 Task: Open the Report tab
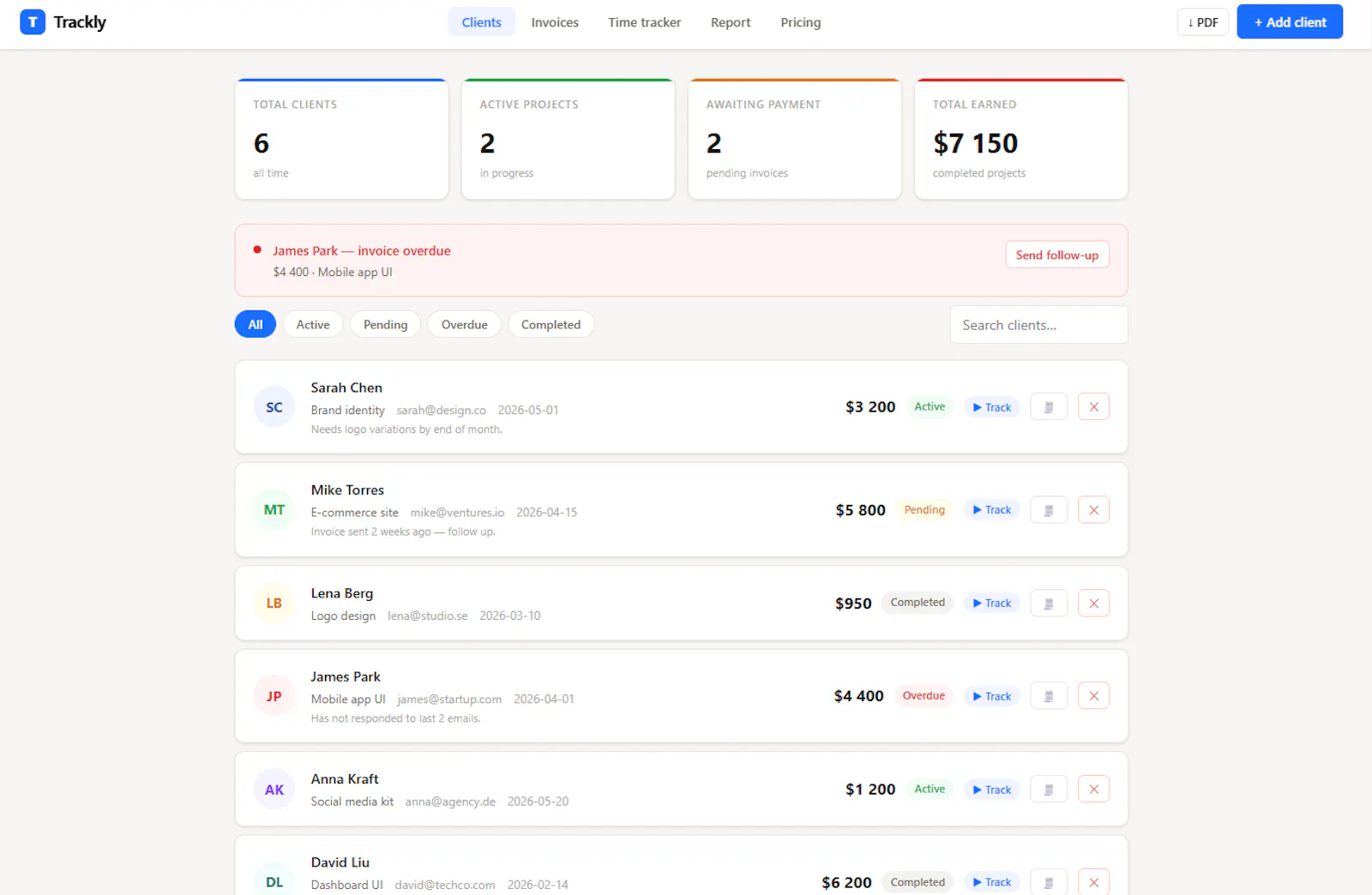point(731,22)
